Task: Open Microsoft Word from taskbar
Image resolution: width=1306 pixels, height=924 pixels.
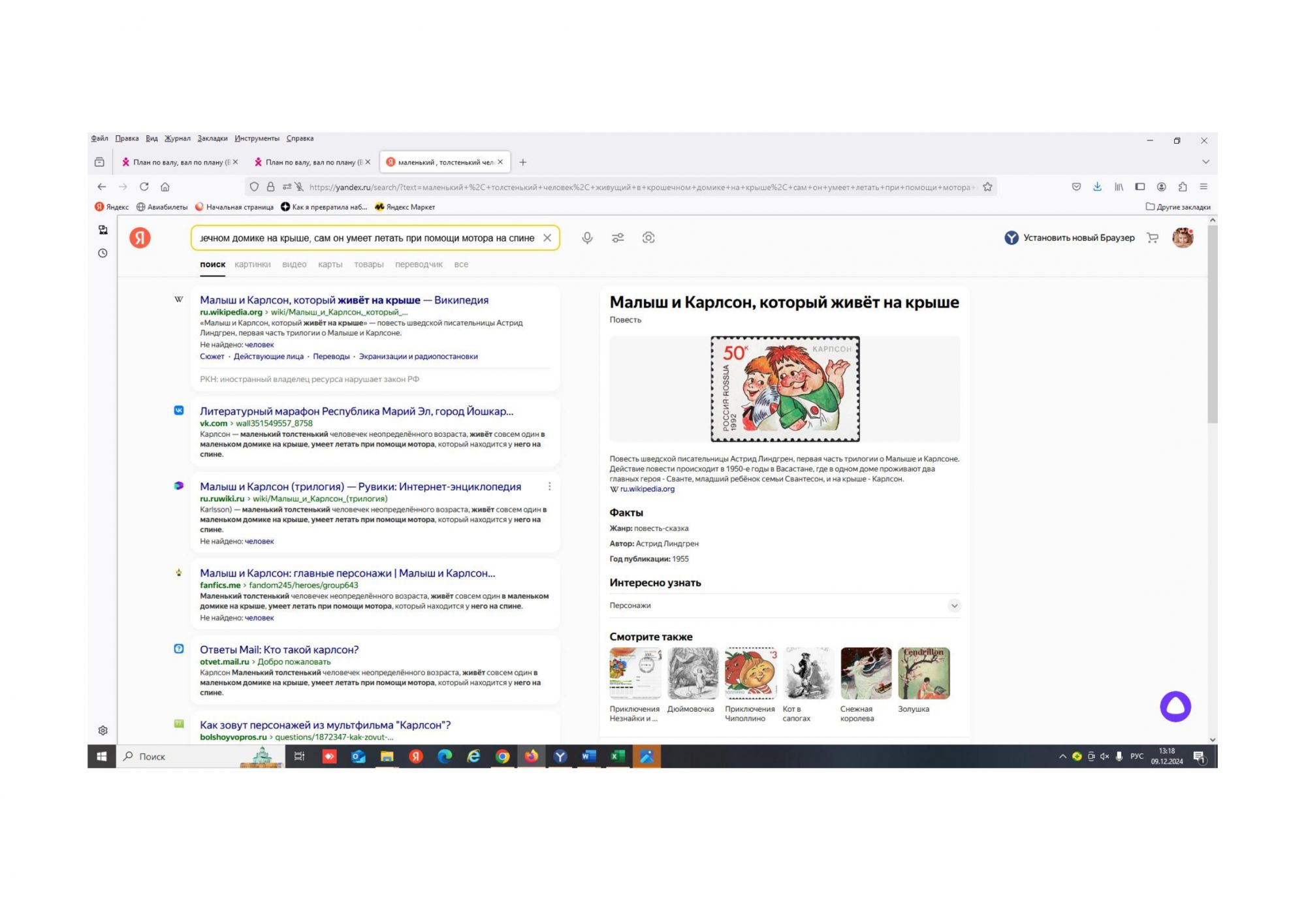Action: (x=588, y=756)
